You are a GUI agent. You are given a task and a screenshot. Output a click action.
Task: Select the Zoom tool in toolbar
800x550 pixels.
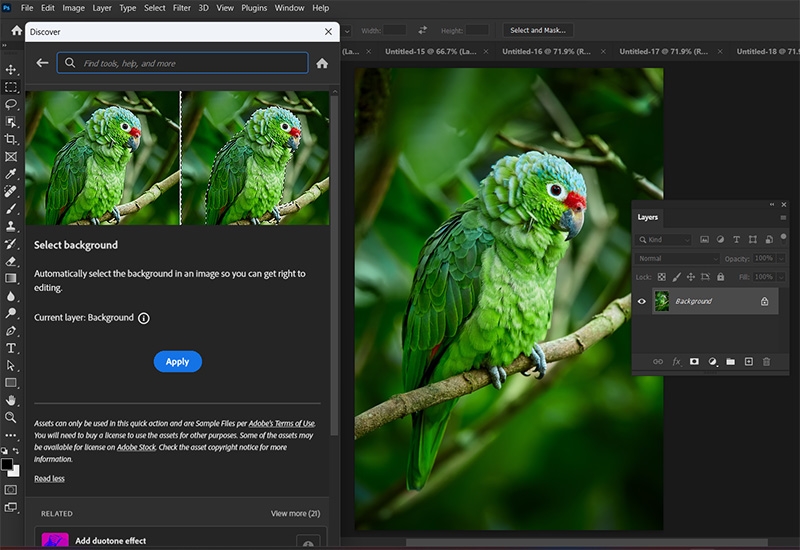(x=11, y=417)
